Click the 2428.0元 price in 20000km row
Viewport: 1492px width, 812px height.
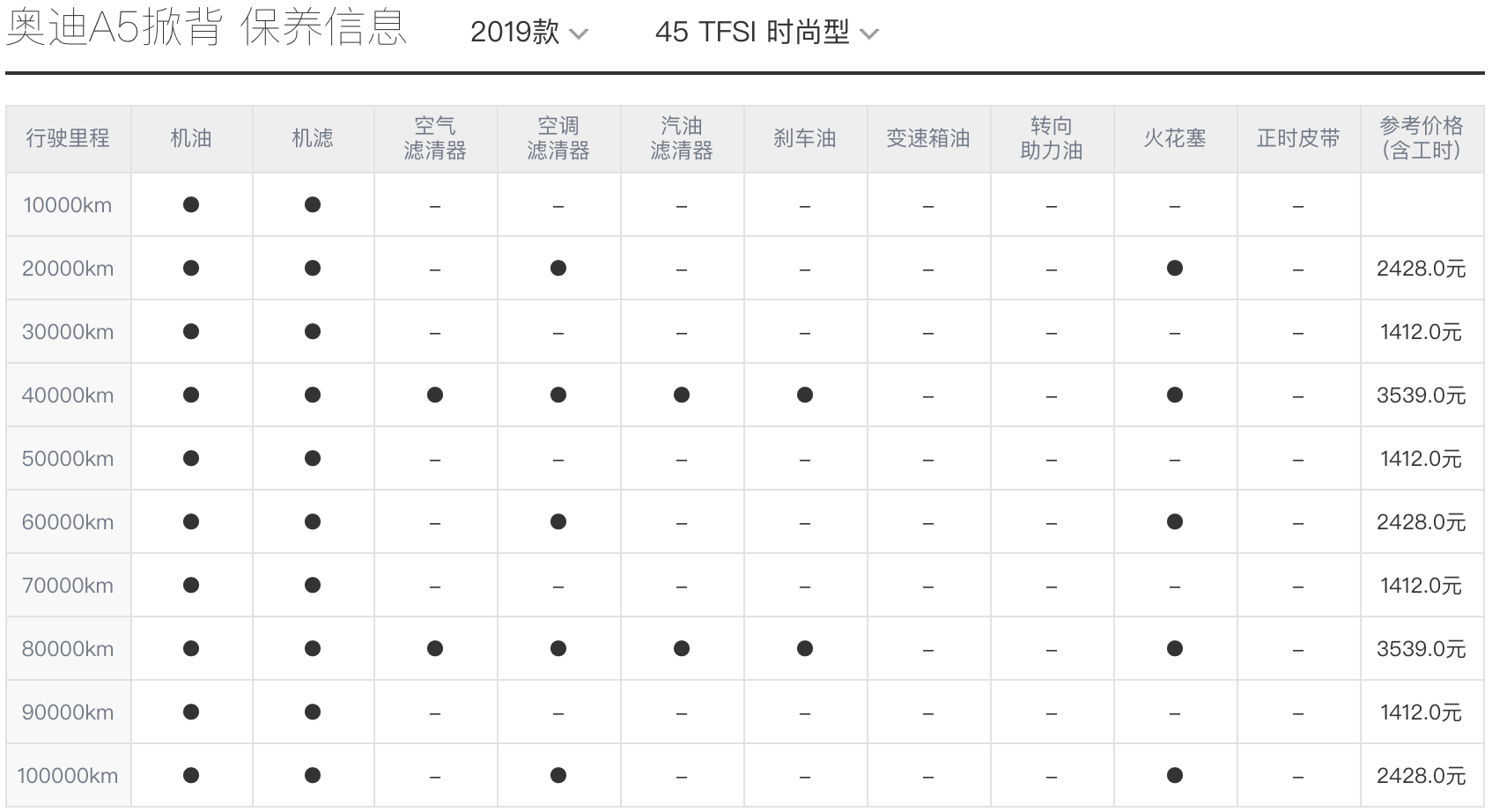pos(1422,269)
